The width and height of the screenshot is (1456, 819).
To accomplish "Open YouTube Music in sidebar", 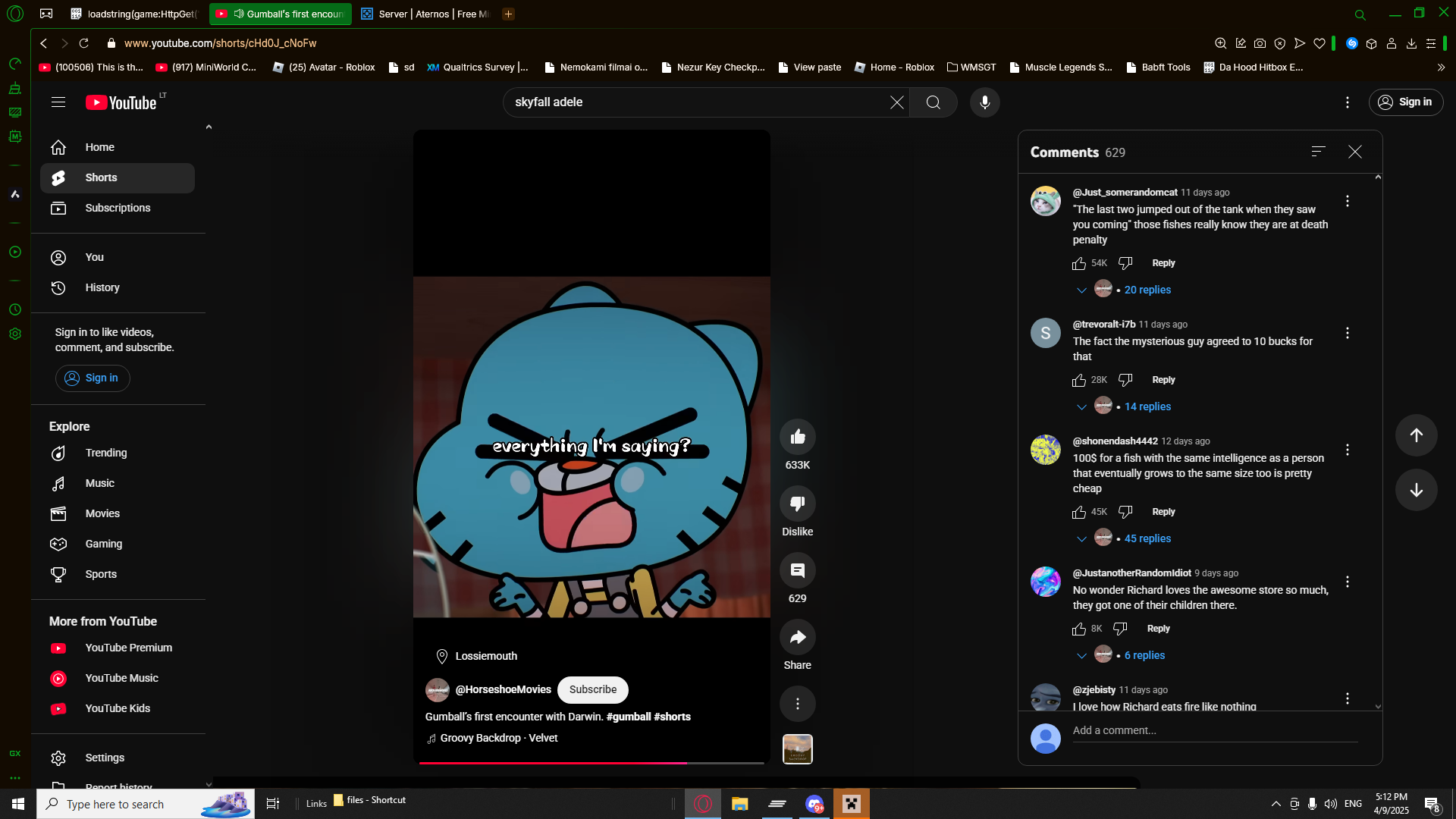I will (118, 678).
